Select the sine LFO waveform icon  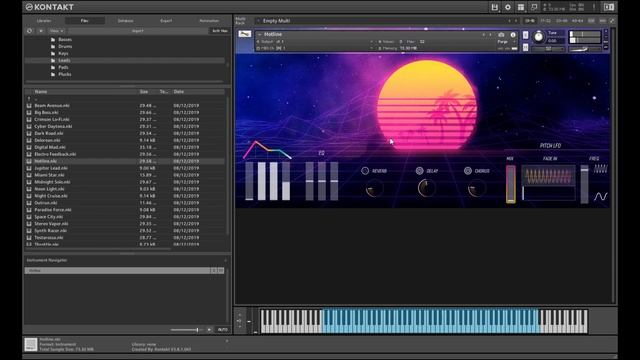point(600,197)
